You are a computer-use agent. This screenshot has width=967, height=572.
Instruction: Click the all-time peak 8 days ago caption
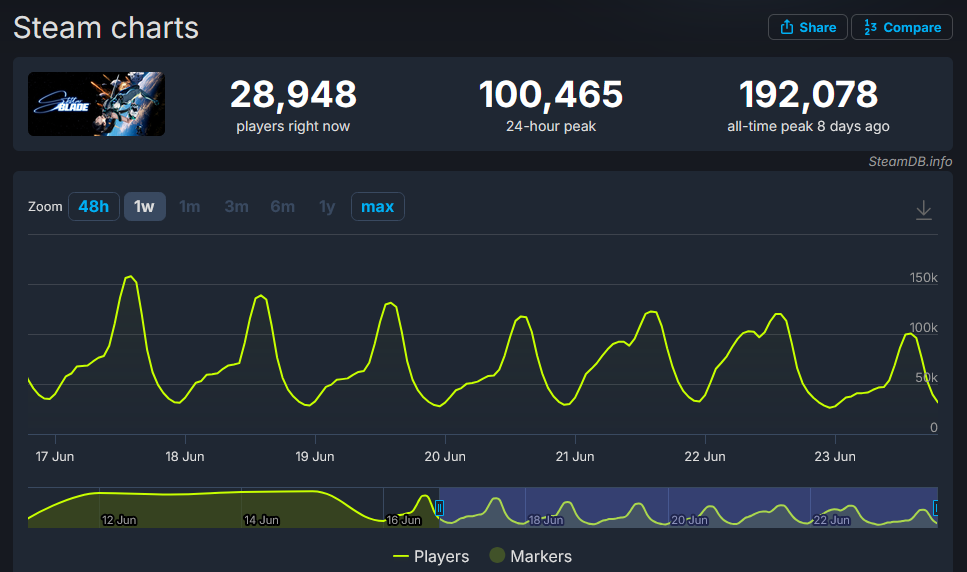pyautogui.click(x=808, y=126)
